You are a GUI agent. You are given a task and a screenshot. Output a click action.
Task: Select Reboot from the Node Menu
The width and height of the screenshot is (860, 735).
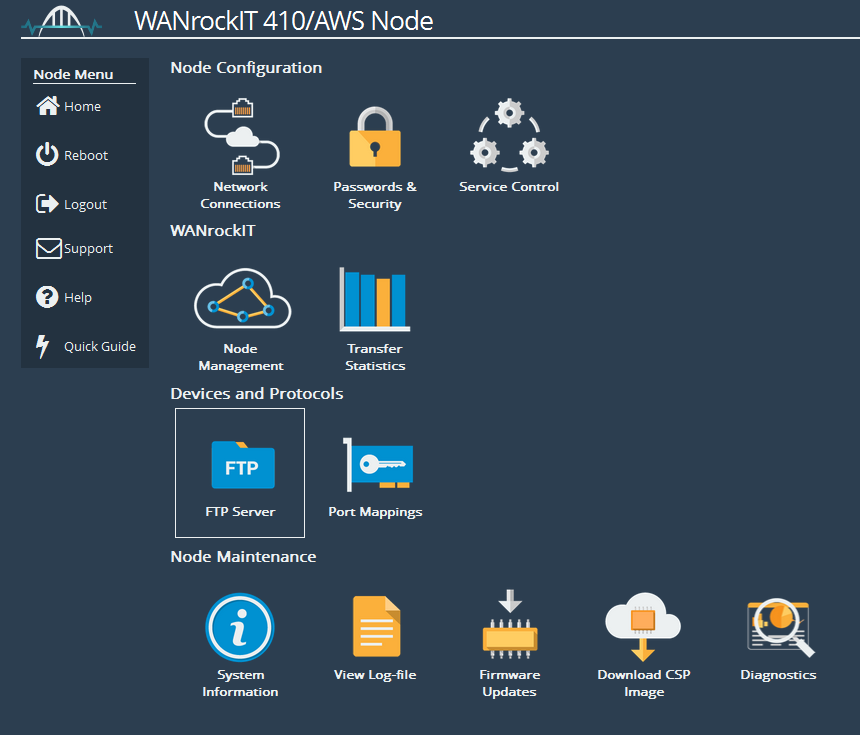[x=86, y=155]
